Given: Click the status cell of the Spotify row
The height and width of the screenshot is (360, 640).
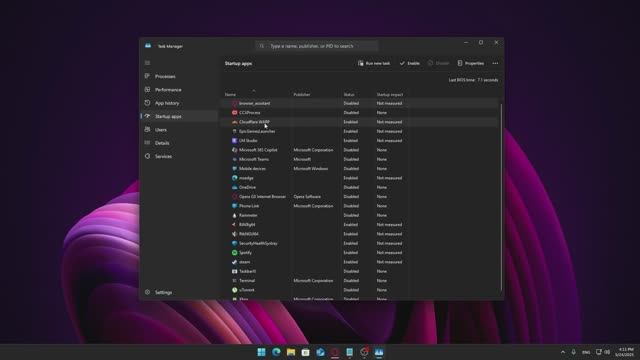Looking at the screenshot, I should tap(350, 253).
